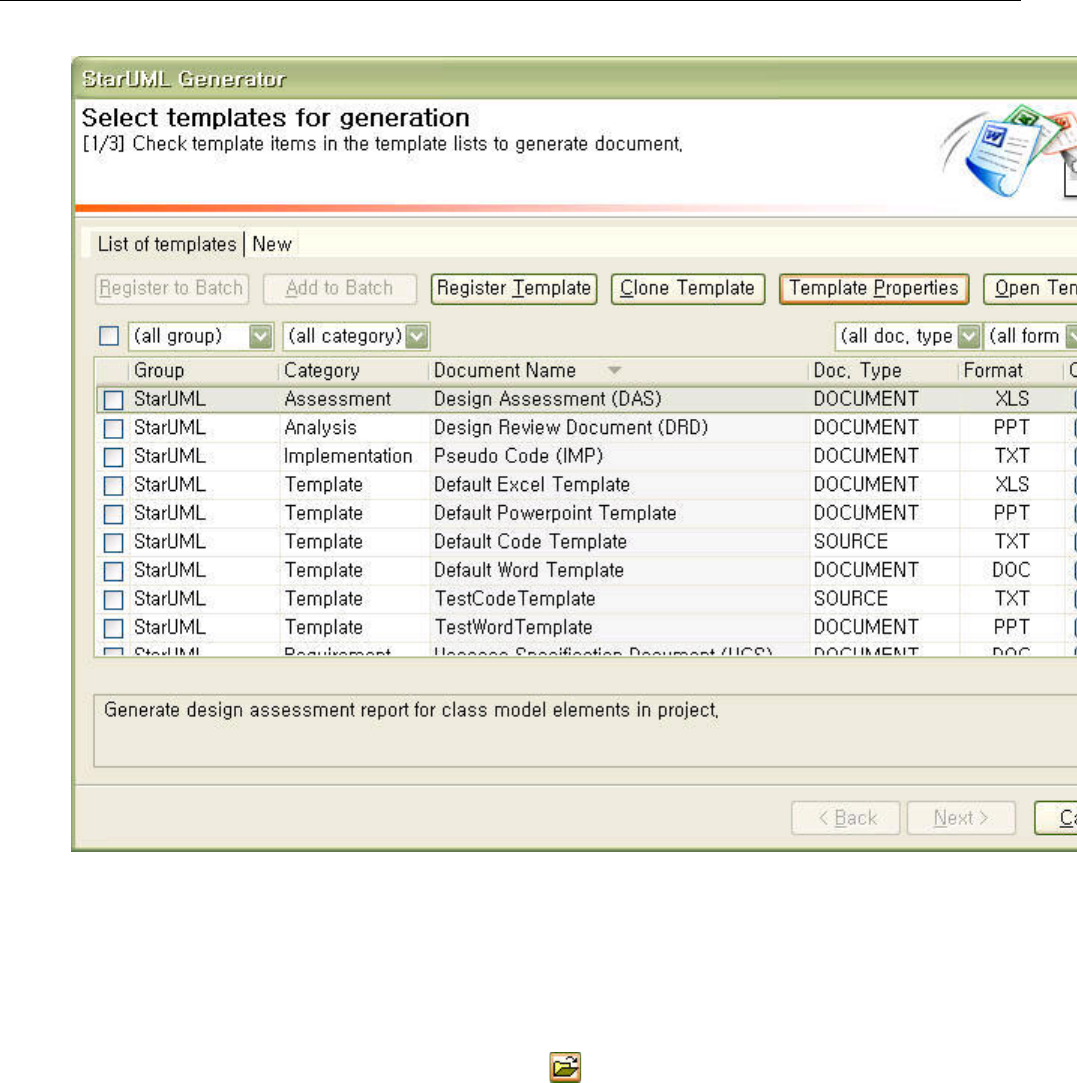Click the Open Template button
The image size is (1077, 1083).
(1030, 288)
